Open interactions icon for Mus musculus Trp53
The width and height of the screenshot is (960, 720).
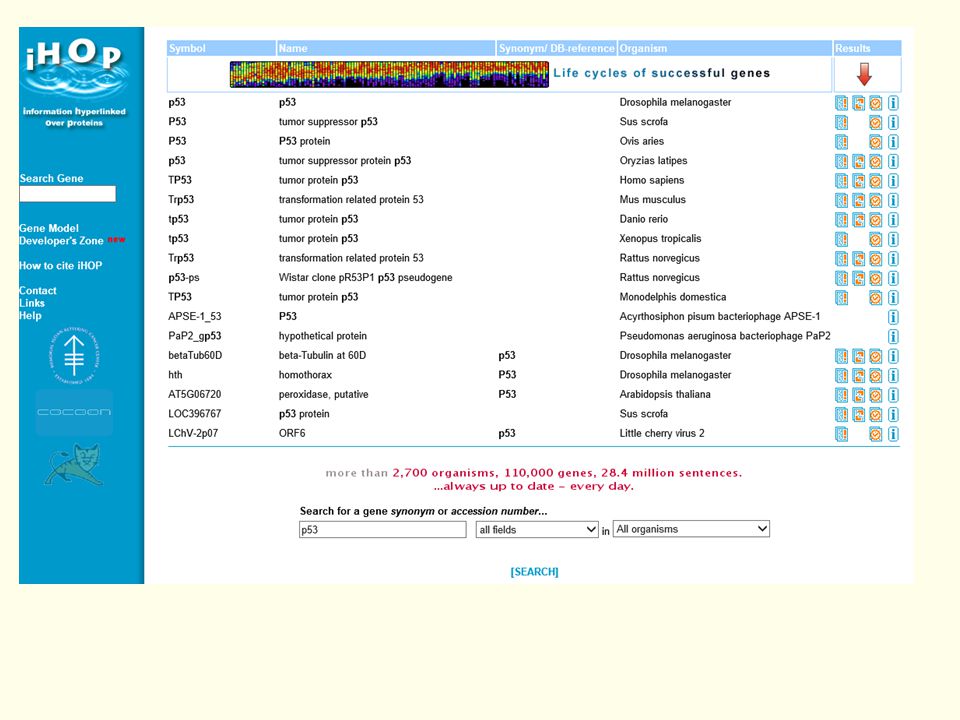(859, 200)
